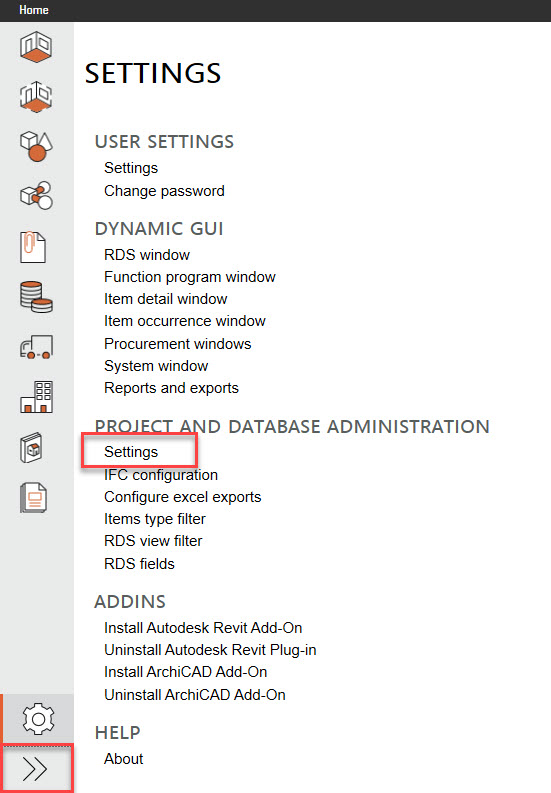Click the office buildings icon

pyautogui.click(x=36, y=397)
